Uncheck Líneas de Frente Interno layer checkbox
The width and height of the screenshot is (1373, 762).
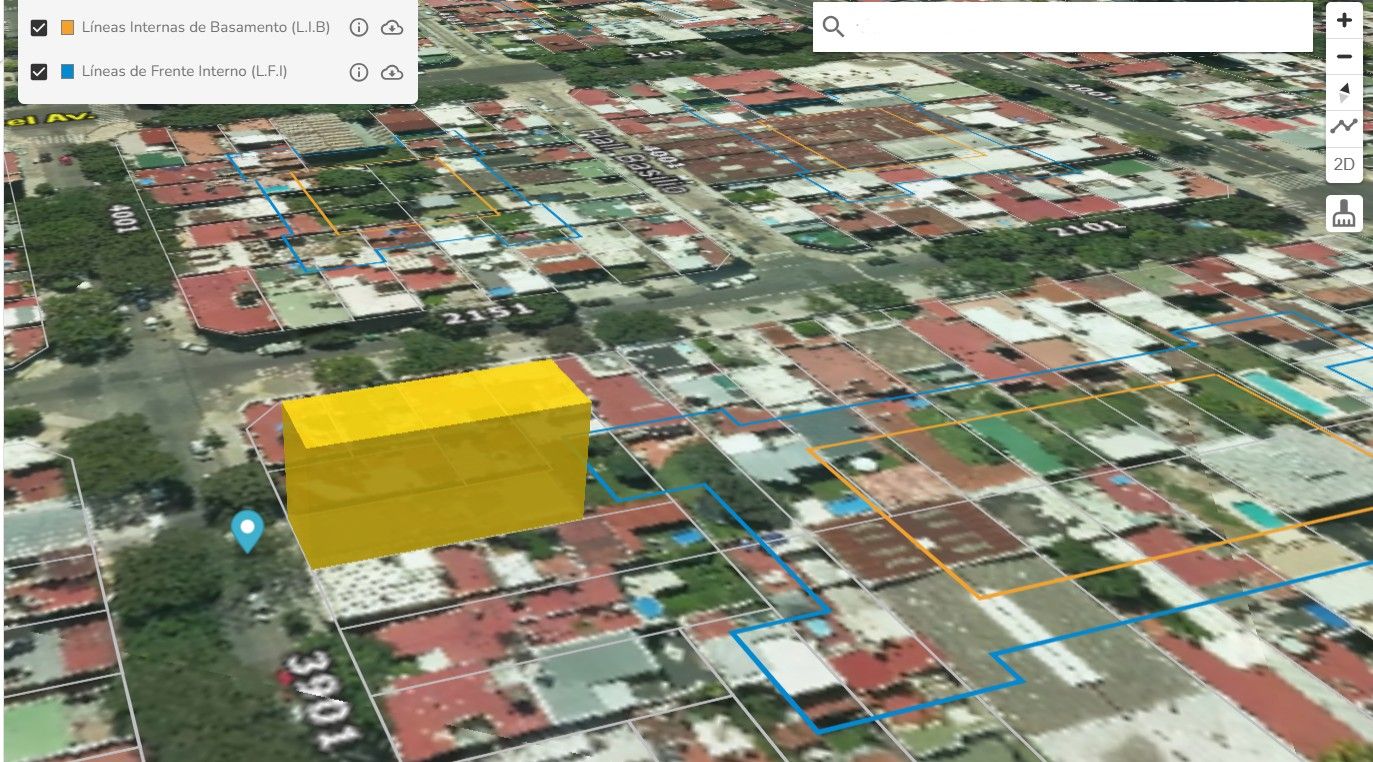pos(39,72)
